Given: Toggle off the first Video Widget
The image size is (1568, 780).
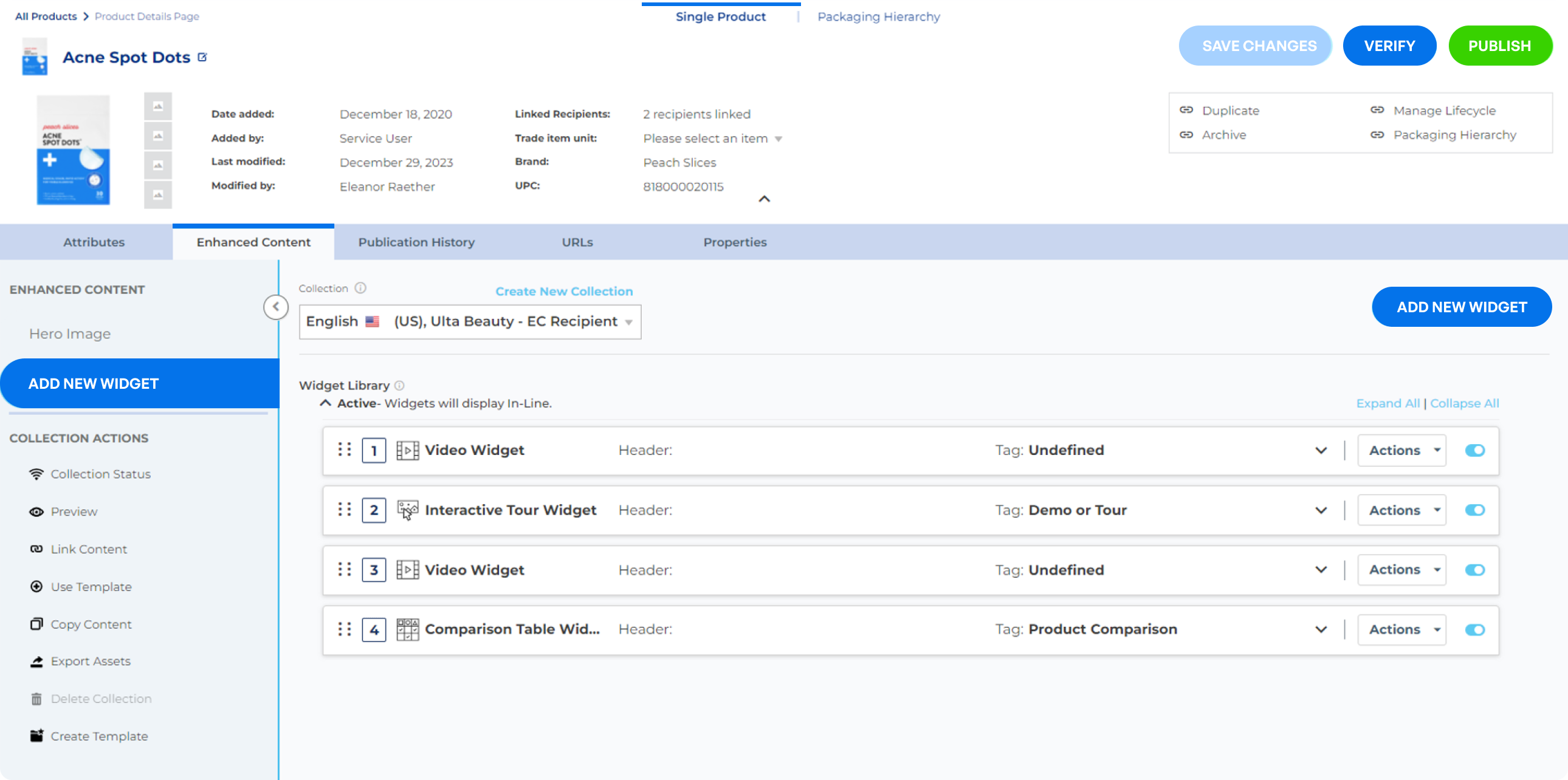Looking at the screenshot, I should click(1474, 450).
